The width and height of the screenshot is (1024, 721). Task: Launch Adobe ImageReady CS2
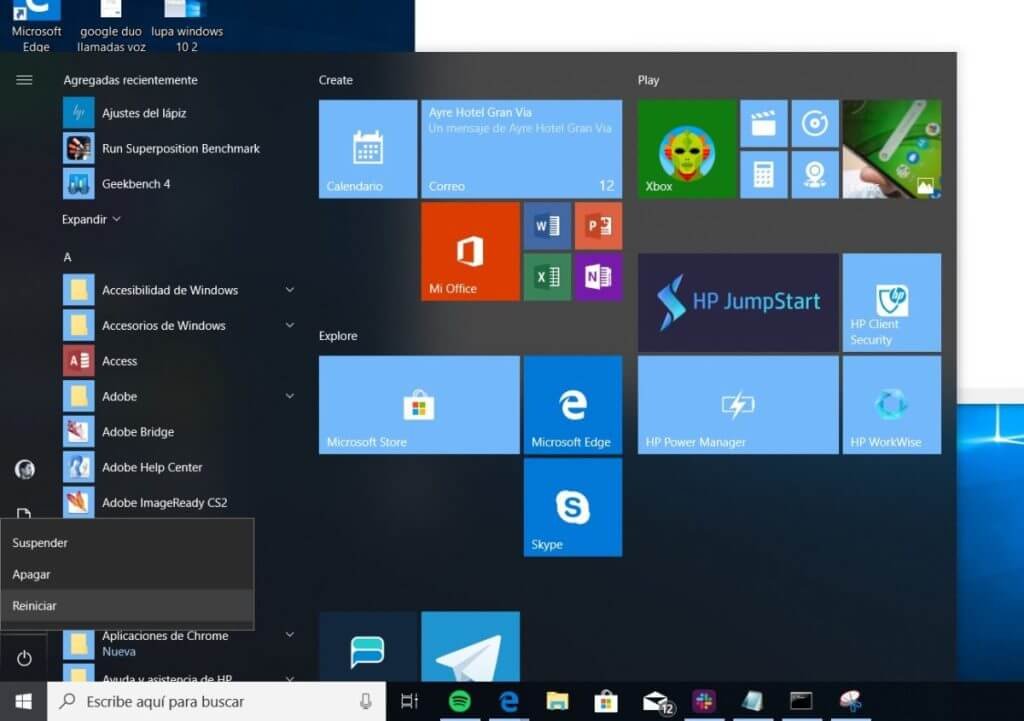tap(179, 502)
